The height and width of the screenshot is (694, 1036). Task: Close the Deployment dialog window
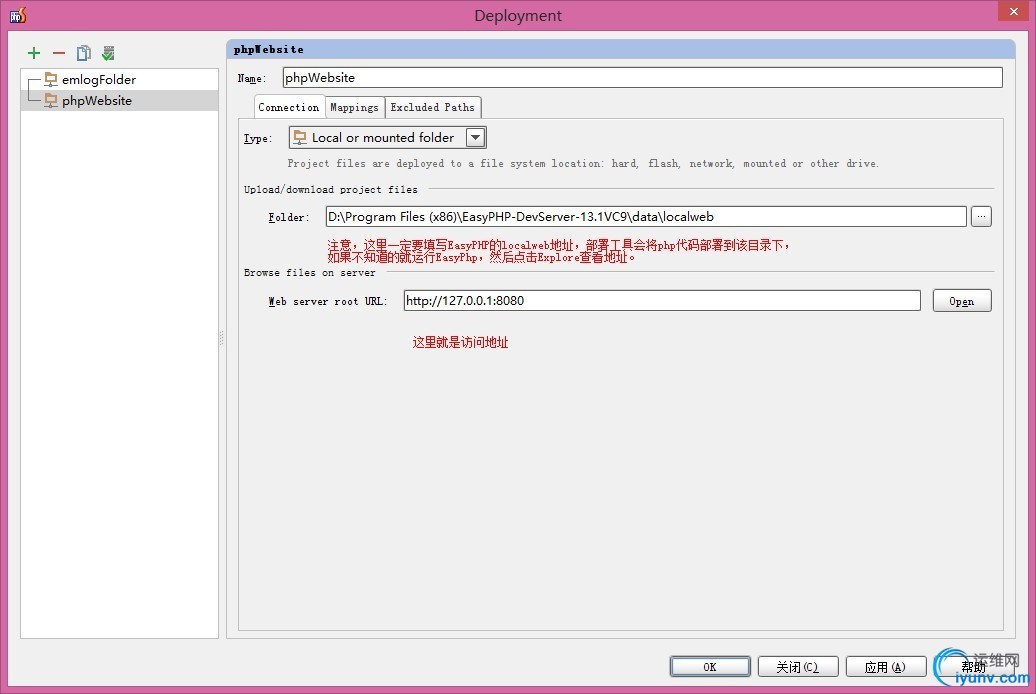tap(1014, 11)
